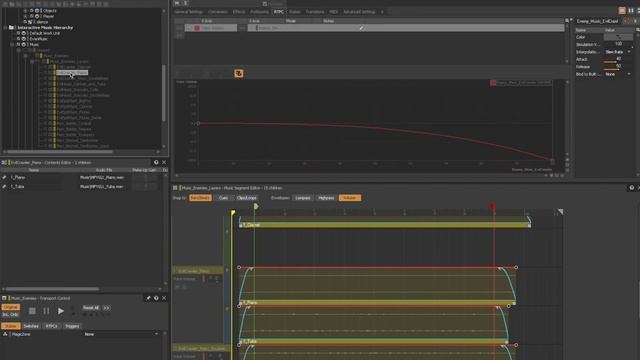Viewport: 640px width, 360px height.
Task: Switch to Positioning tab
Action: 260,12
